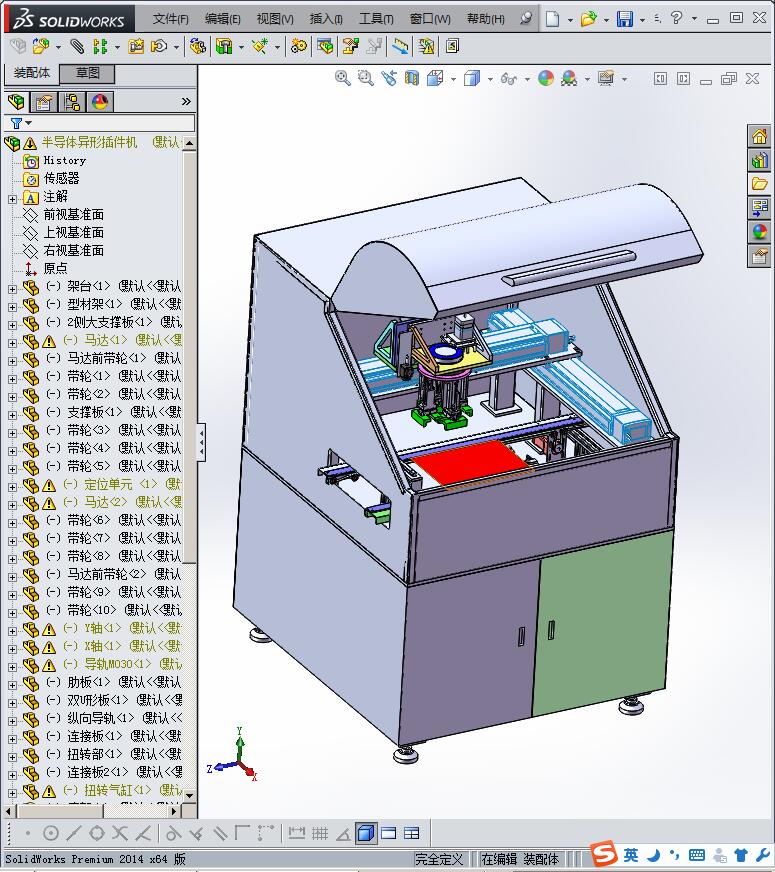Click the Zoom to Fit icon
The width and height of the screenshot is (775, 872).
pos(342,78)
